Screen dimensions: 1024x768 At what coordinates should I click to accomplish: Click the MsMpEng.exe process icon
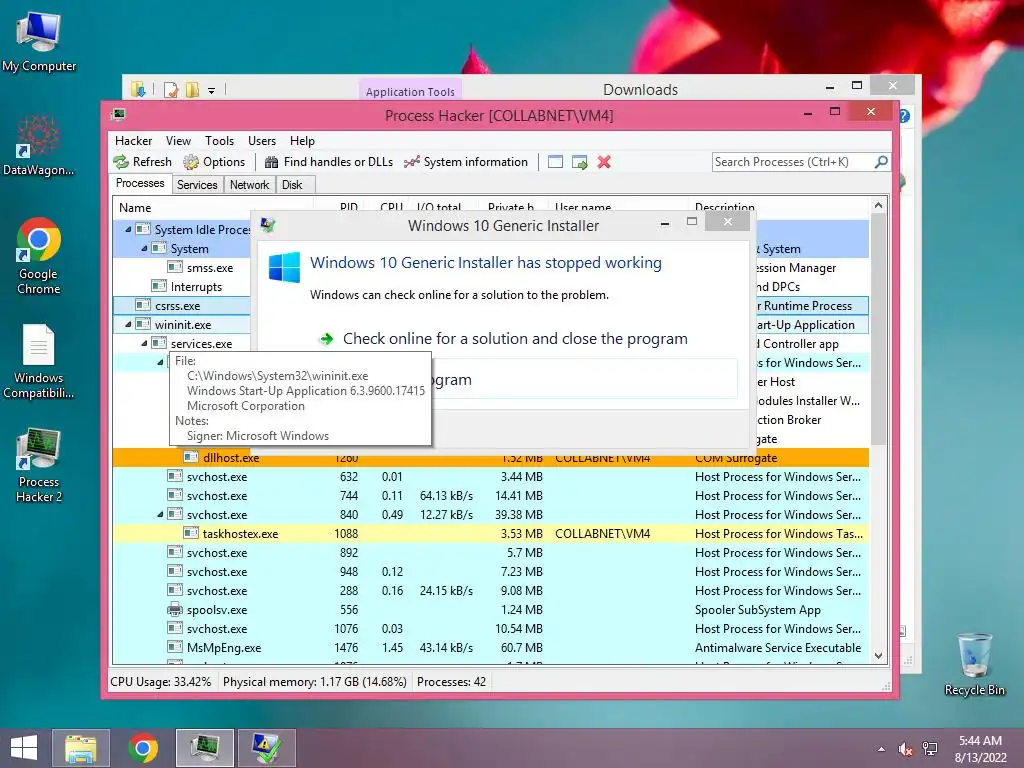174,647
